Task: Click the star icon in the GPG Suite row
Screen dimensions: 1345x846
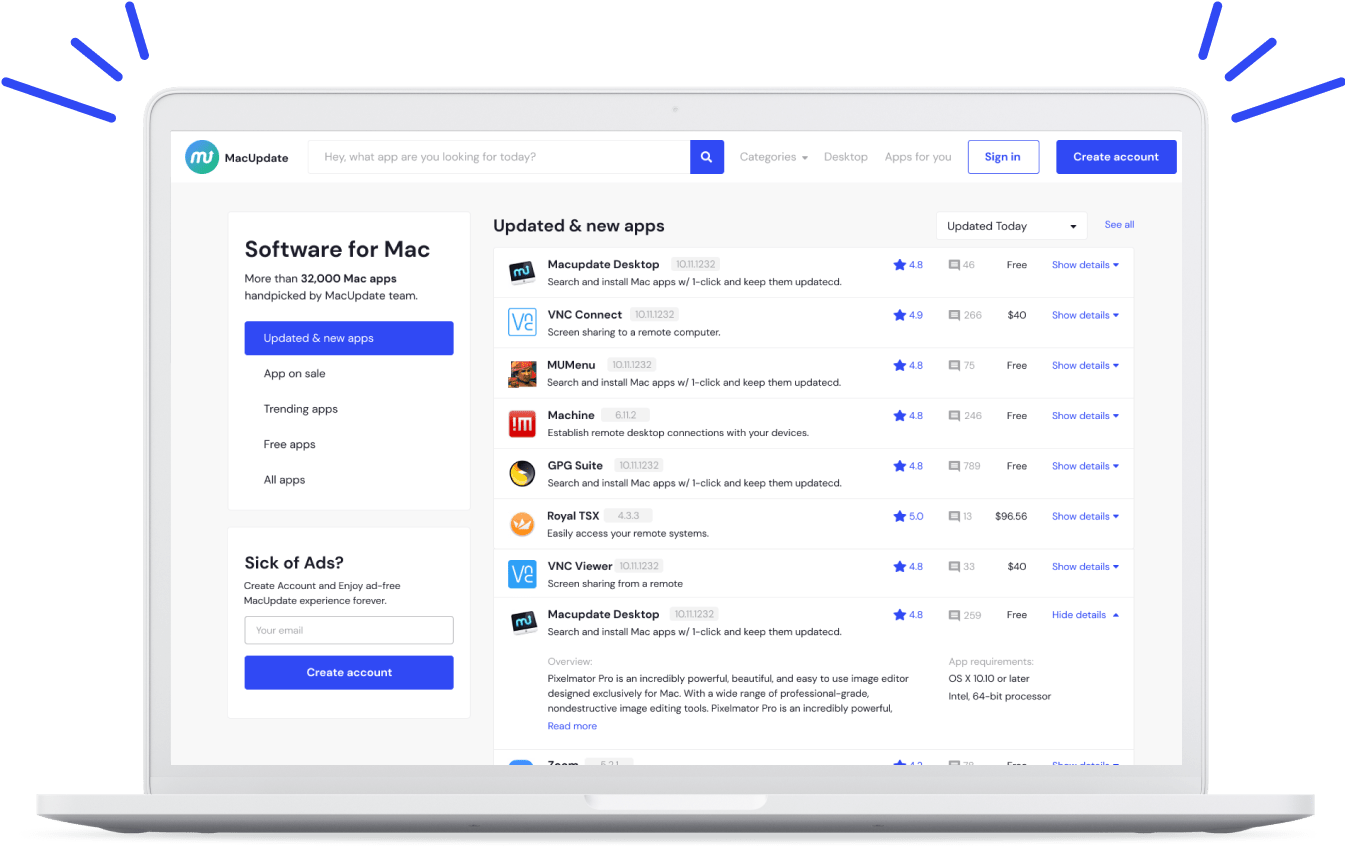Action: [x=899, y=466]
